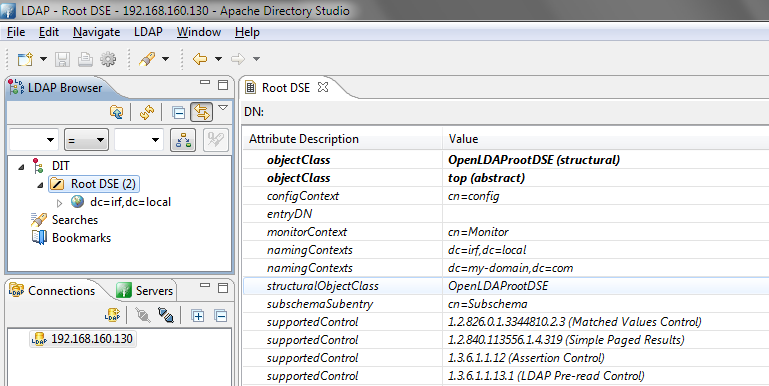
Task: Collapse the Root DSE (2) node
Action: point(40,185)
